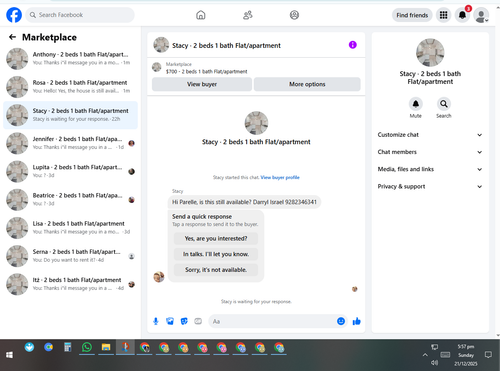
Task: Open the Facebook logo home link
Action: [x=14, y=15]
